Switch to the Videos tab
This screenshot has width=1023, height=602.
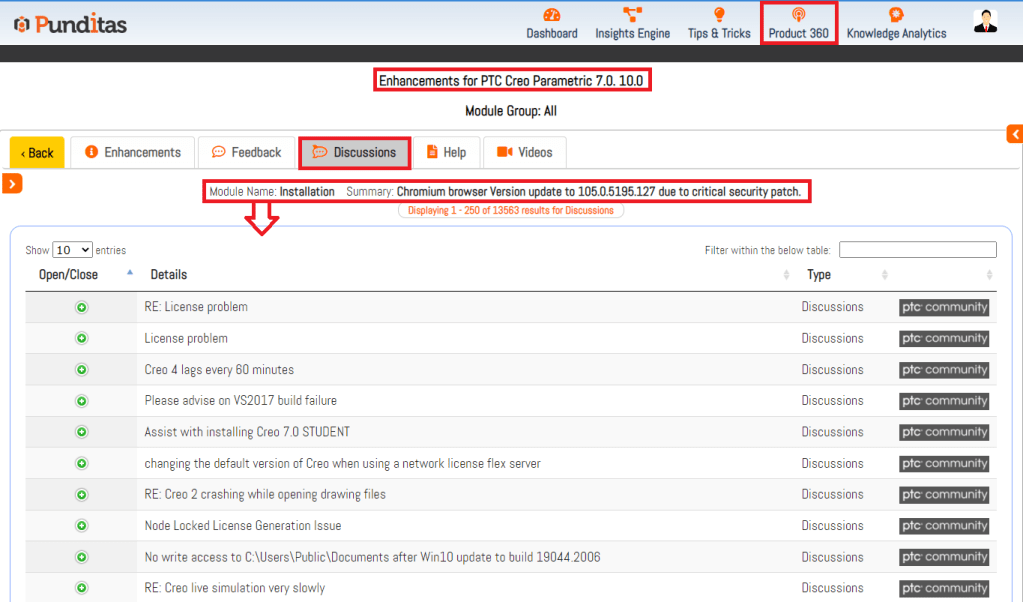(x=525, y=153)
